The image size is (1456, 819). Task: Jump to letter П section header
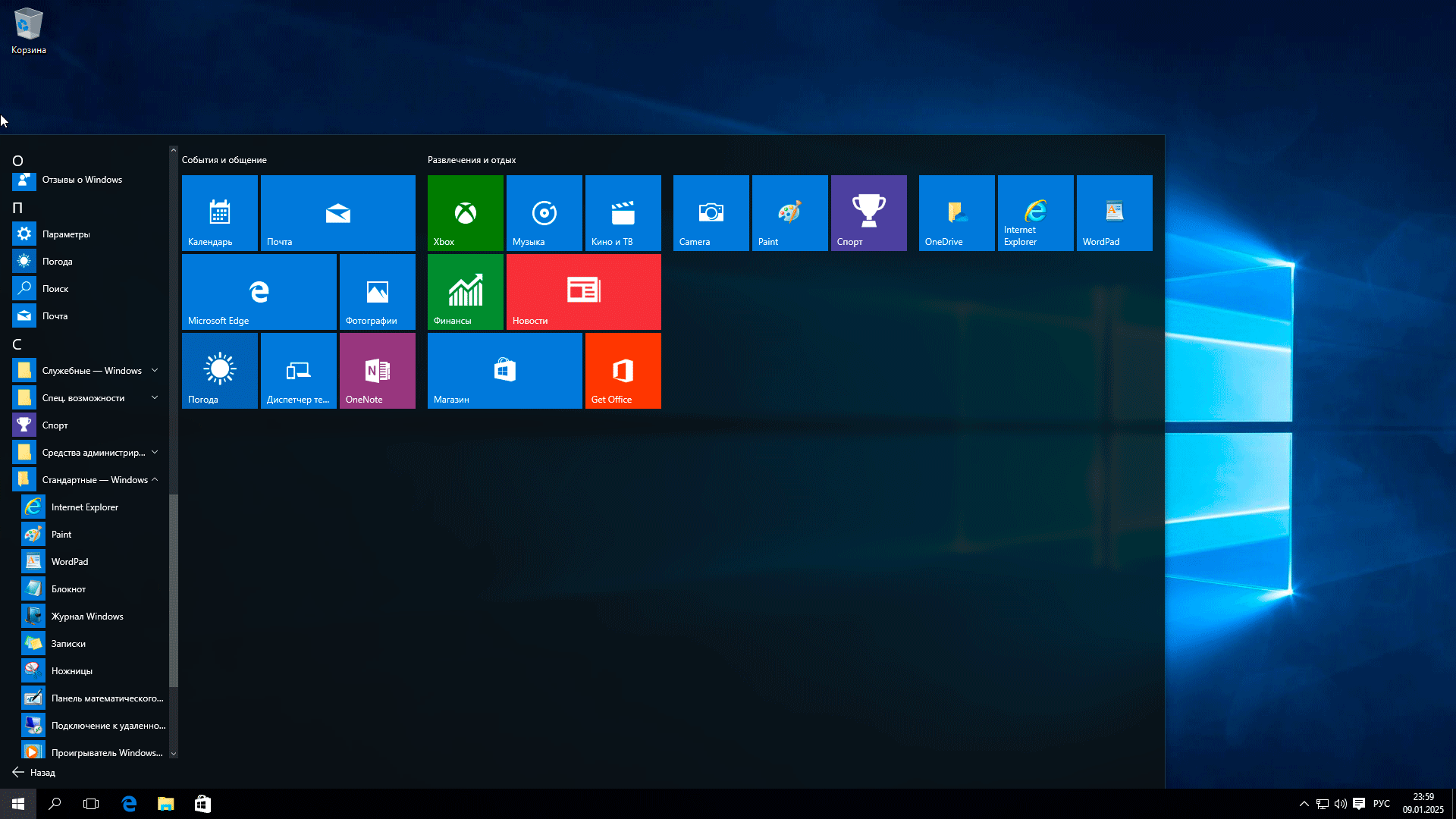(17, 208)
